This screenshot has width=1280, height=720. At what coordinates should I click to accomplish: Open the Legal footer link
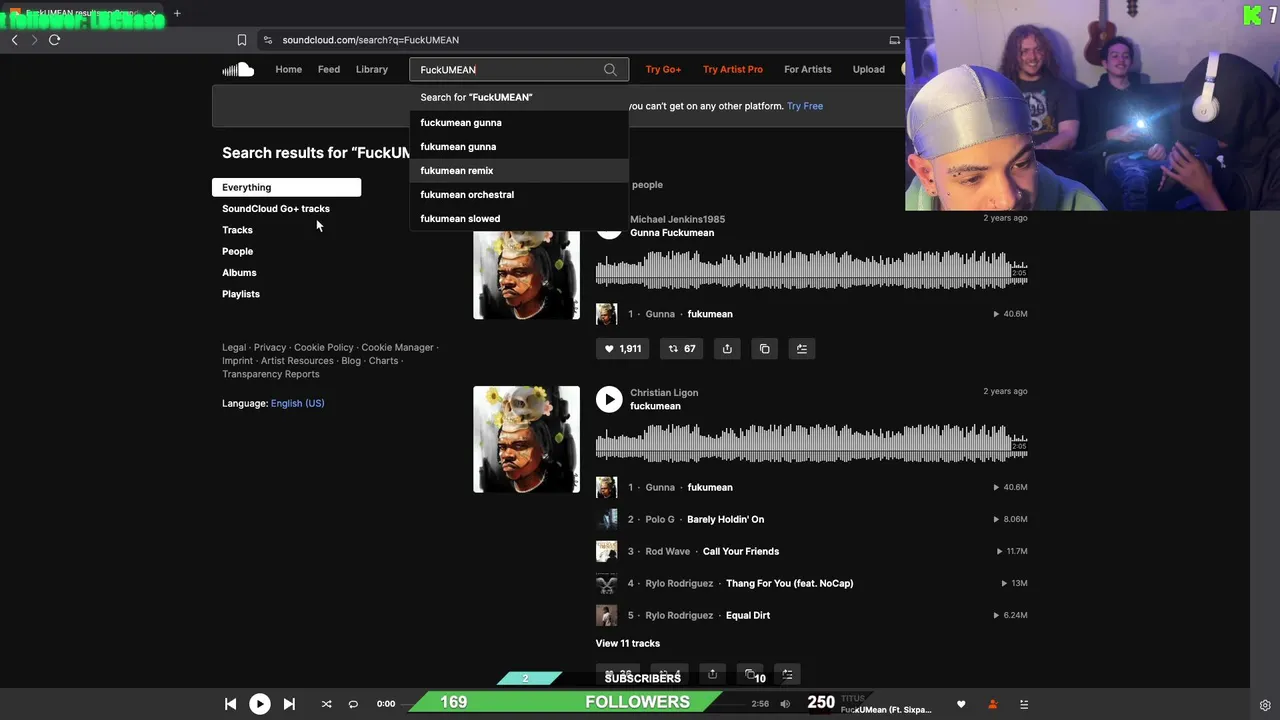[x=234, y=347]
